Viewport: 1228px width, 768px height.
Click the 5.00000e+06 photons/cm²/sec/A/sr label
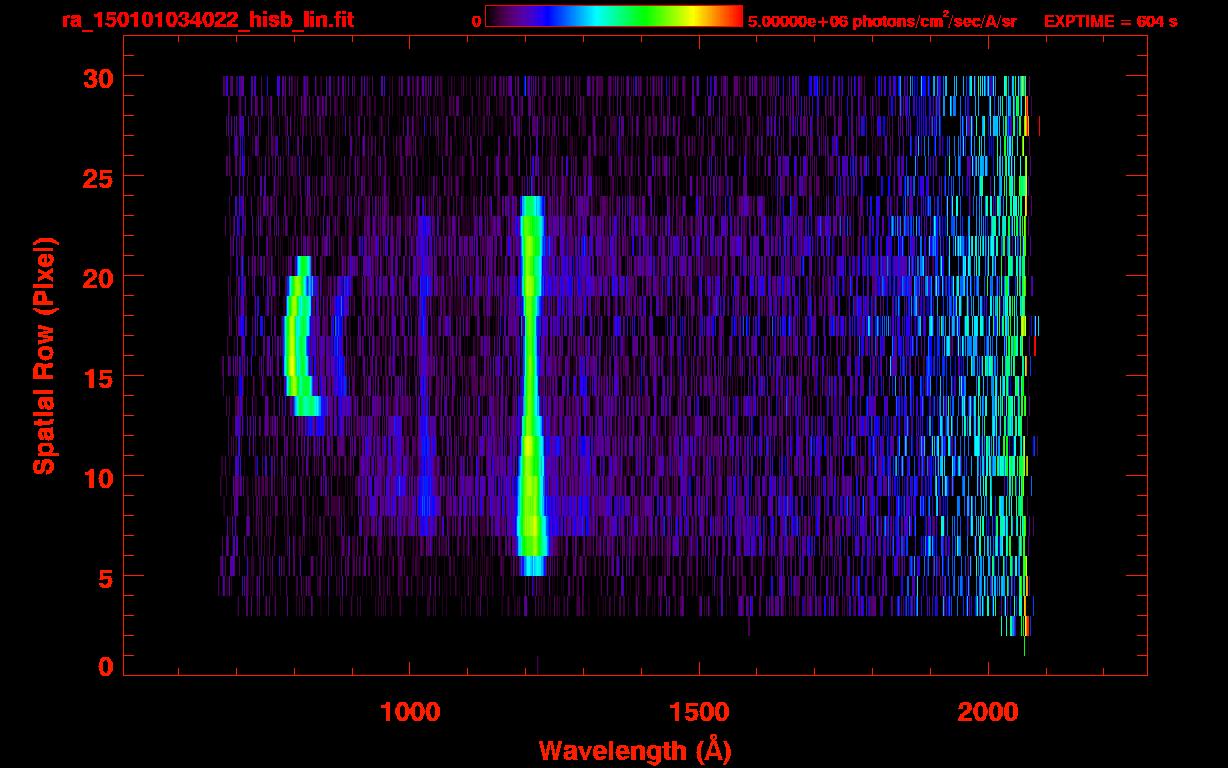[x=882, y=20]
